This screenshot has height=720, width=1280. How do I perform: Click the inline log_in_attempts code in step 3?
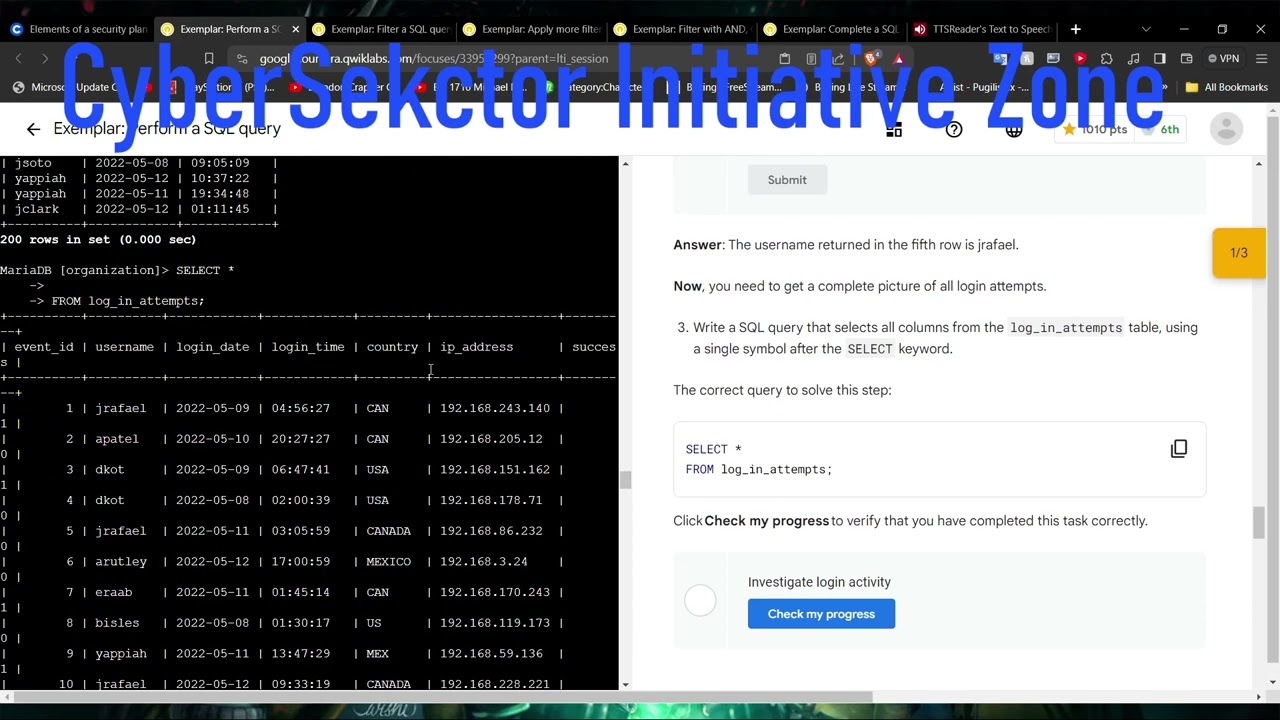[x=1066, y=328]
